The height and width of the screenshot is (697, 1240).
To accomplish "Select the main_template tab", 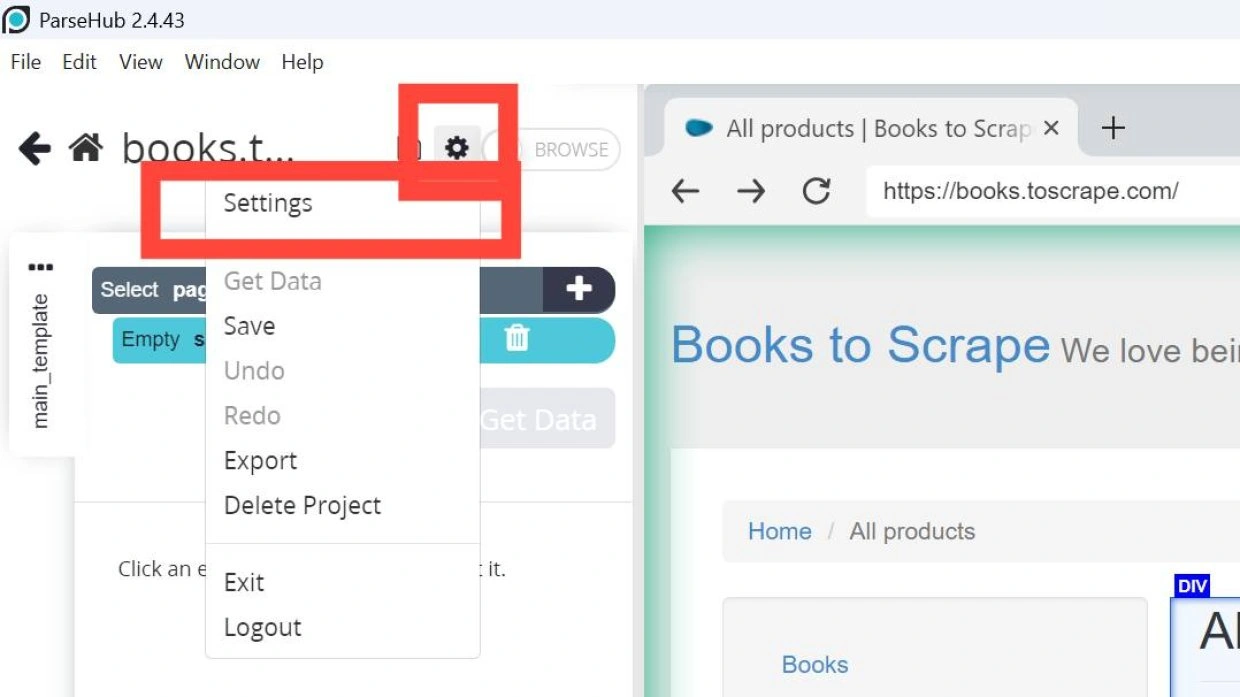I will click(x=41, y=361).
